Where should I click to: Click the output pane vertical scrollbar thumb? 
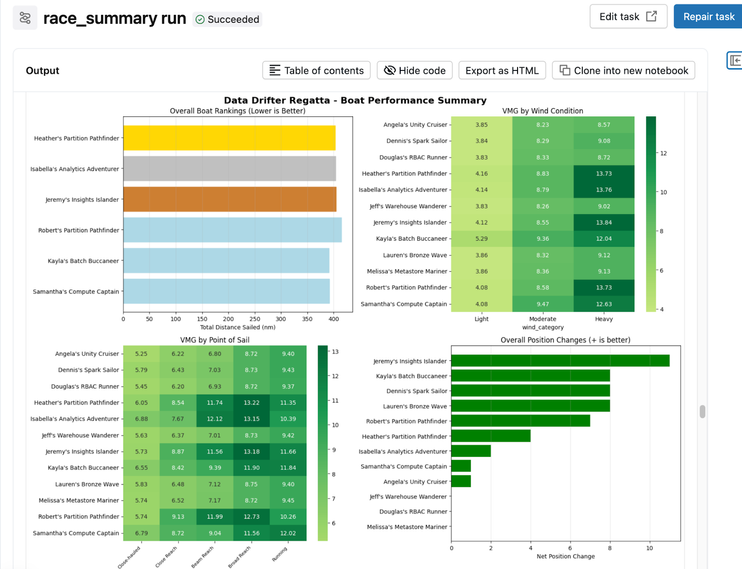tap(702, 411)
